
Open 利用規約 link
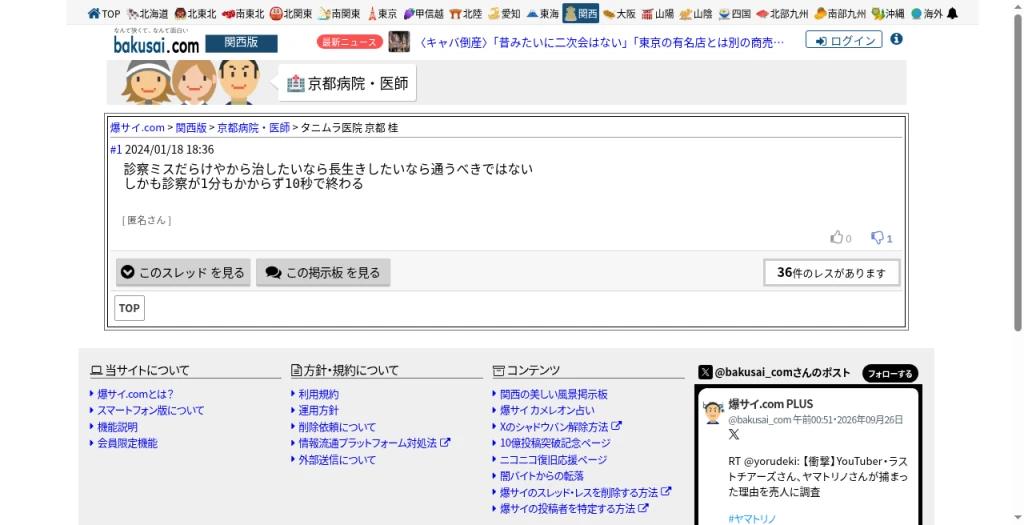coord(319,394)
